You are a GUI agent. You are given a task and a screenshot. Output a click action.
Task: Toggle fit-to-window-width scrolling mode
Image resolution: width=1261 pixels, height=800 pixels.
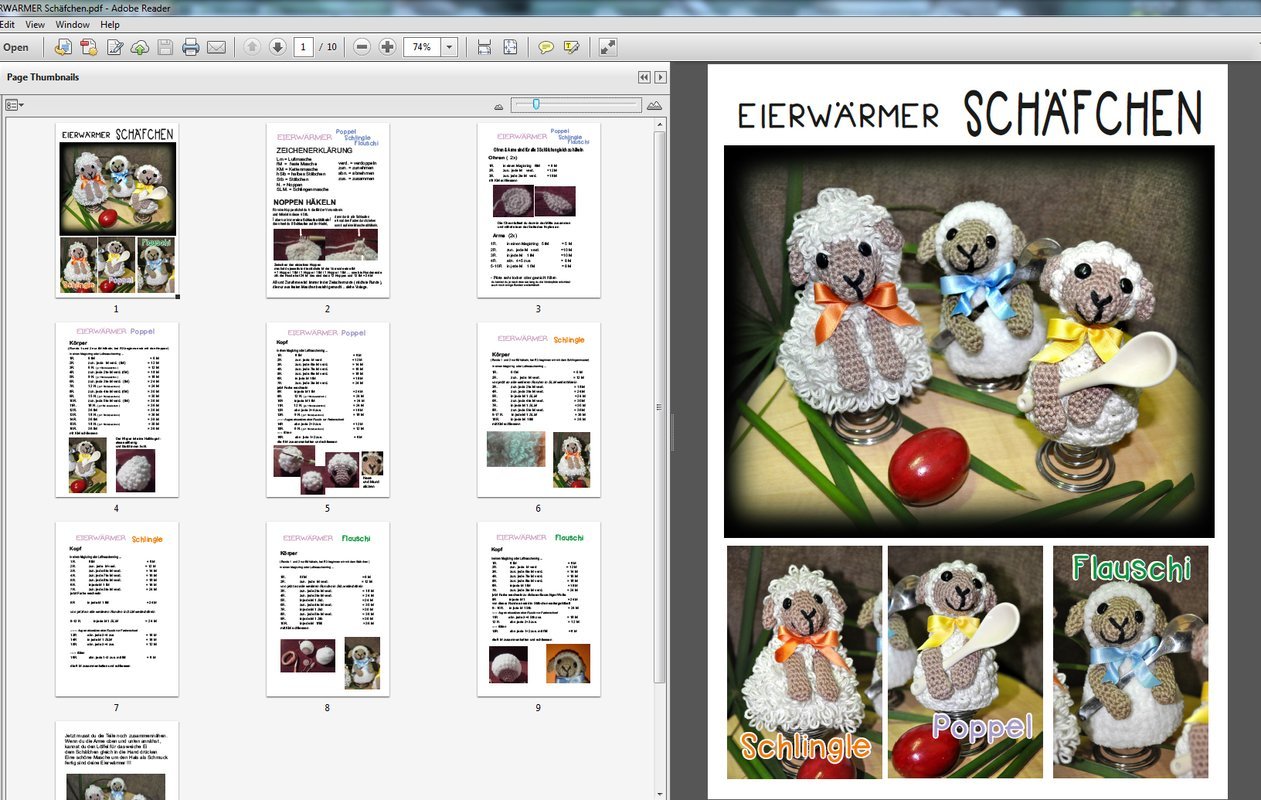(x=484, y=47)
